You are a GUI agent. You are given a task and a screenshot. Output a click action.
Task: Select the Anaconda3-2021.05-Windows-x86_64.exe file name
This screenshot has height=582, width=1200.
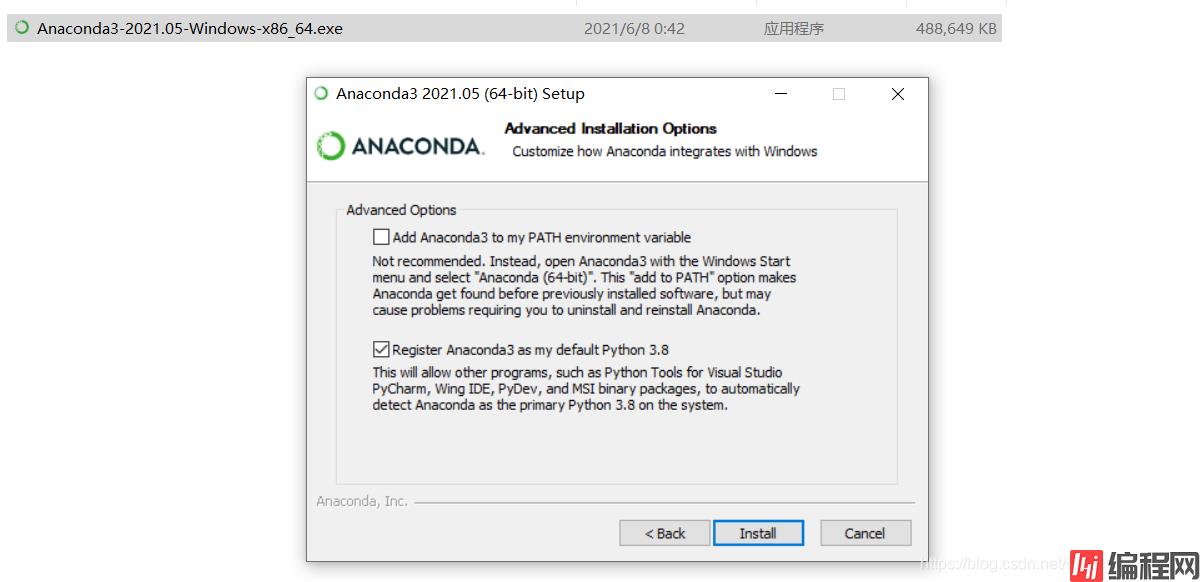(190, 28)
